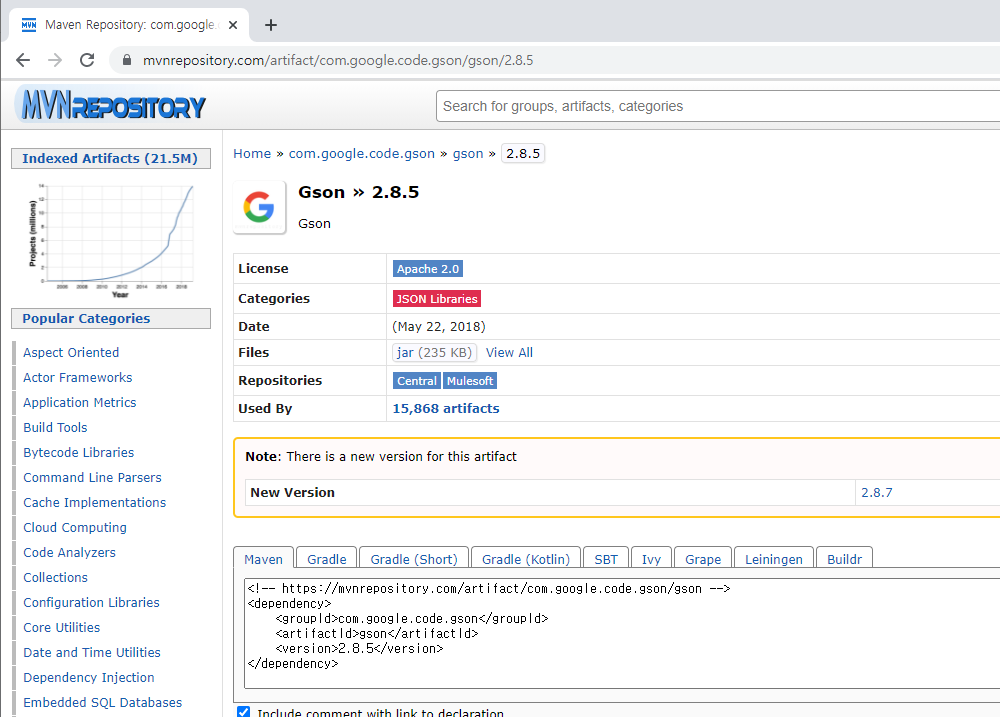Open Cache Implementations category
Viewport: 1000px width, 717px height.
point(94,503)
